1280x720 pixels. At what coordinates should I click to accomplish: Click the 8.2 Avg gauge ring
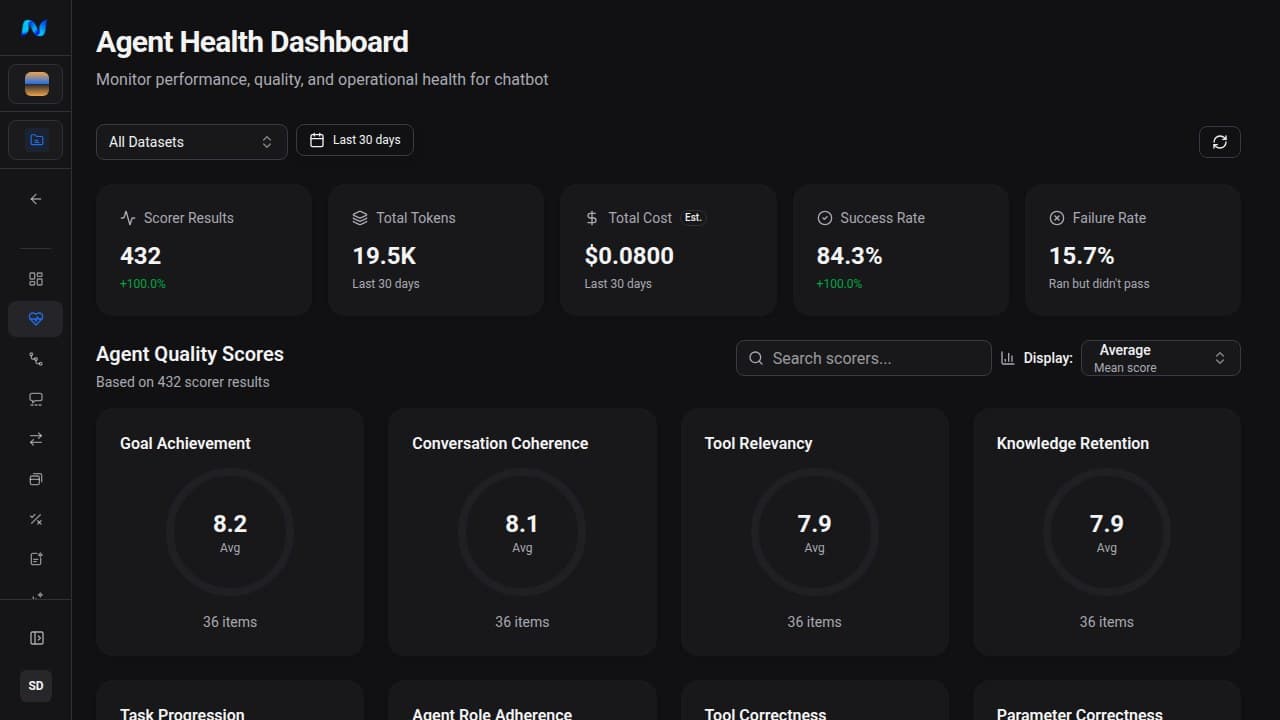pos(230,533)
